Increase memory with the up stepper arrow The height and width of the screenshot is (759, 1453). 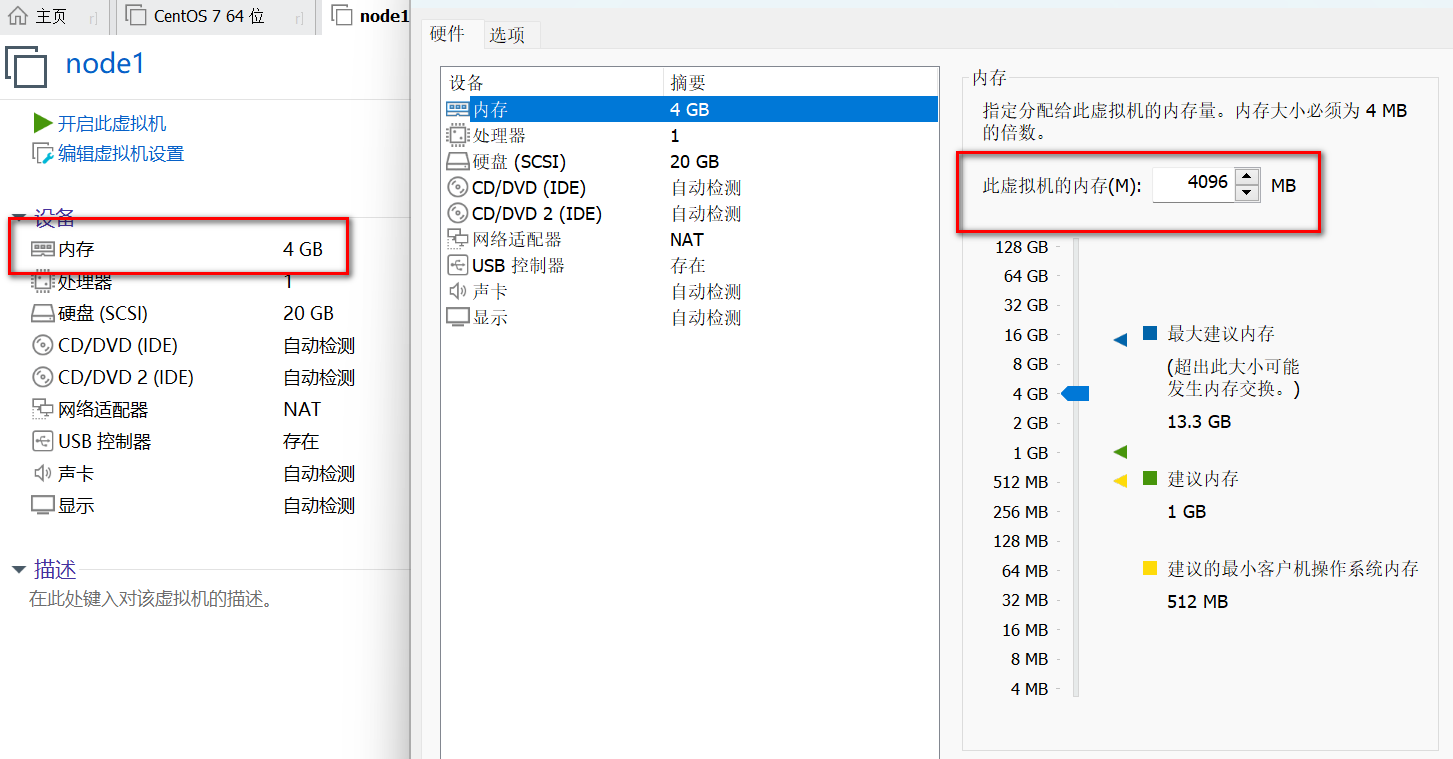pos(1247,176)
